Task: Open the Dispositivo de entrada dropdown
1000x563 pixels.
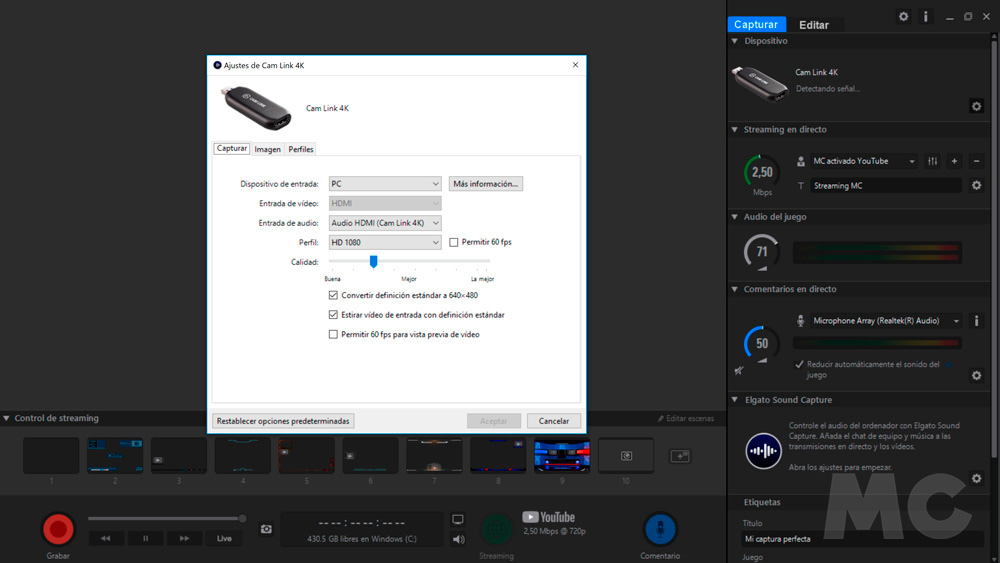Action: 385,184
